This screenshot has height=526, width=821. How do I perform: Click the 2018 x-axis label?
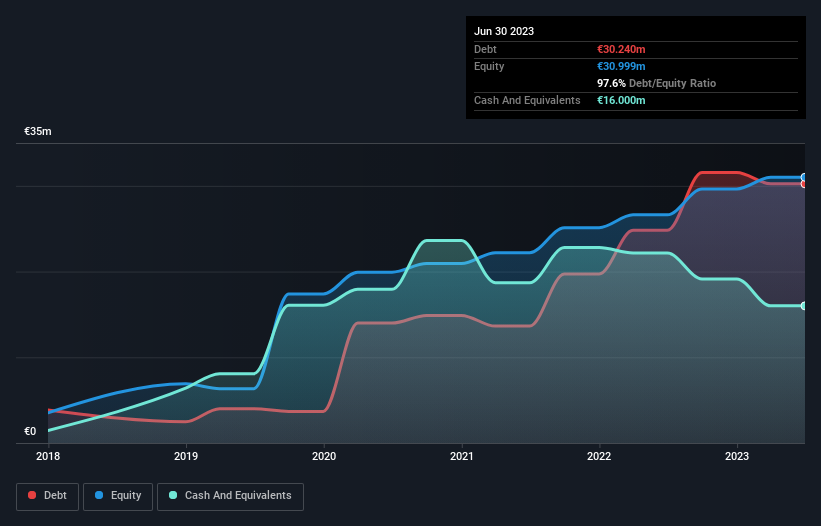point(48,456)
